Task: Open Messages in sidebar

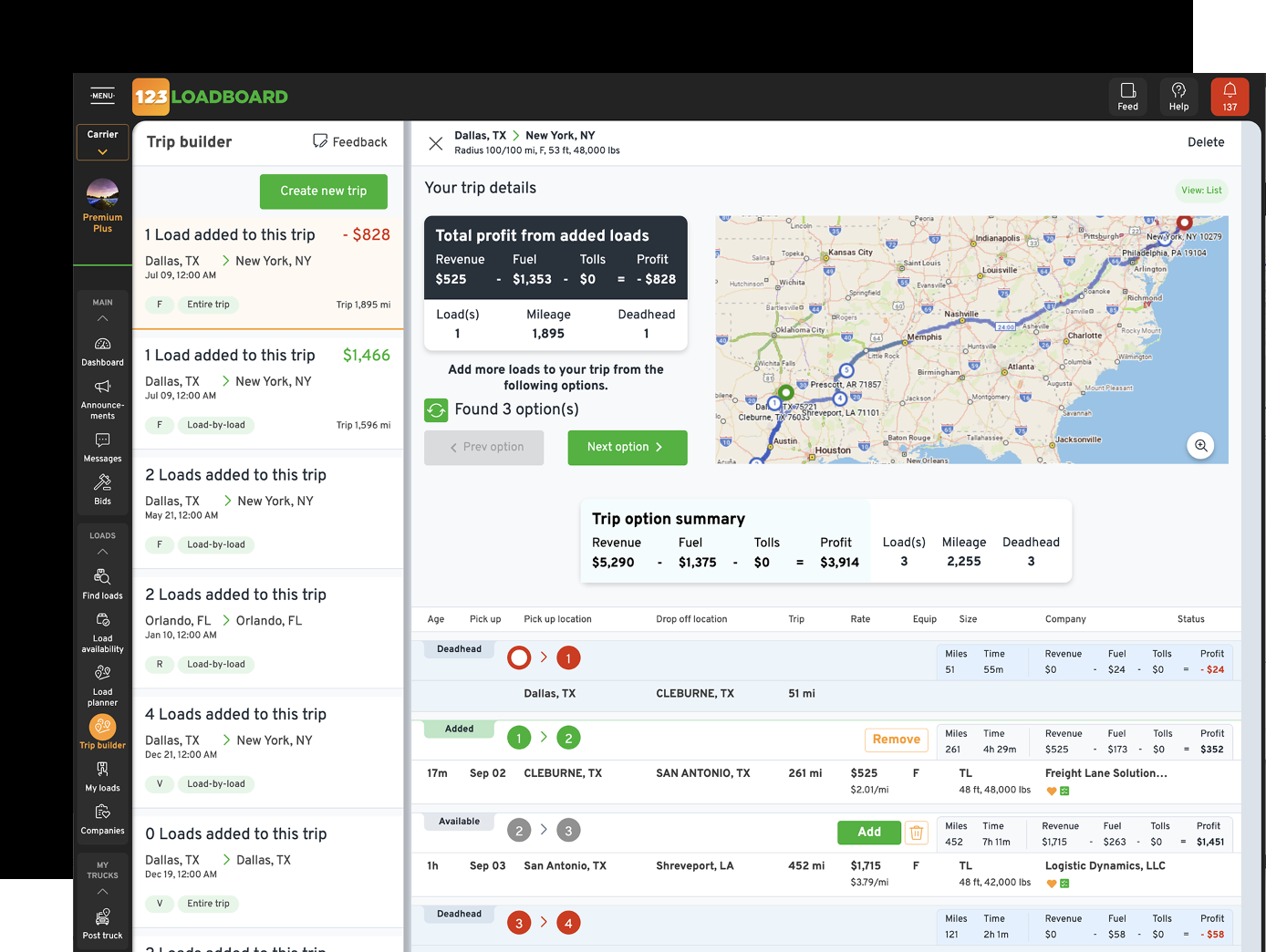Action: 102,448
